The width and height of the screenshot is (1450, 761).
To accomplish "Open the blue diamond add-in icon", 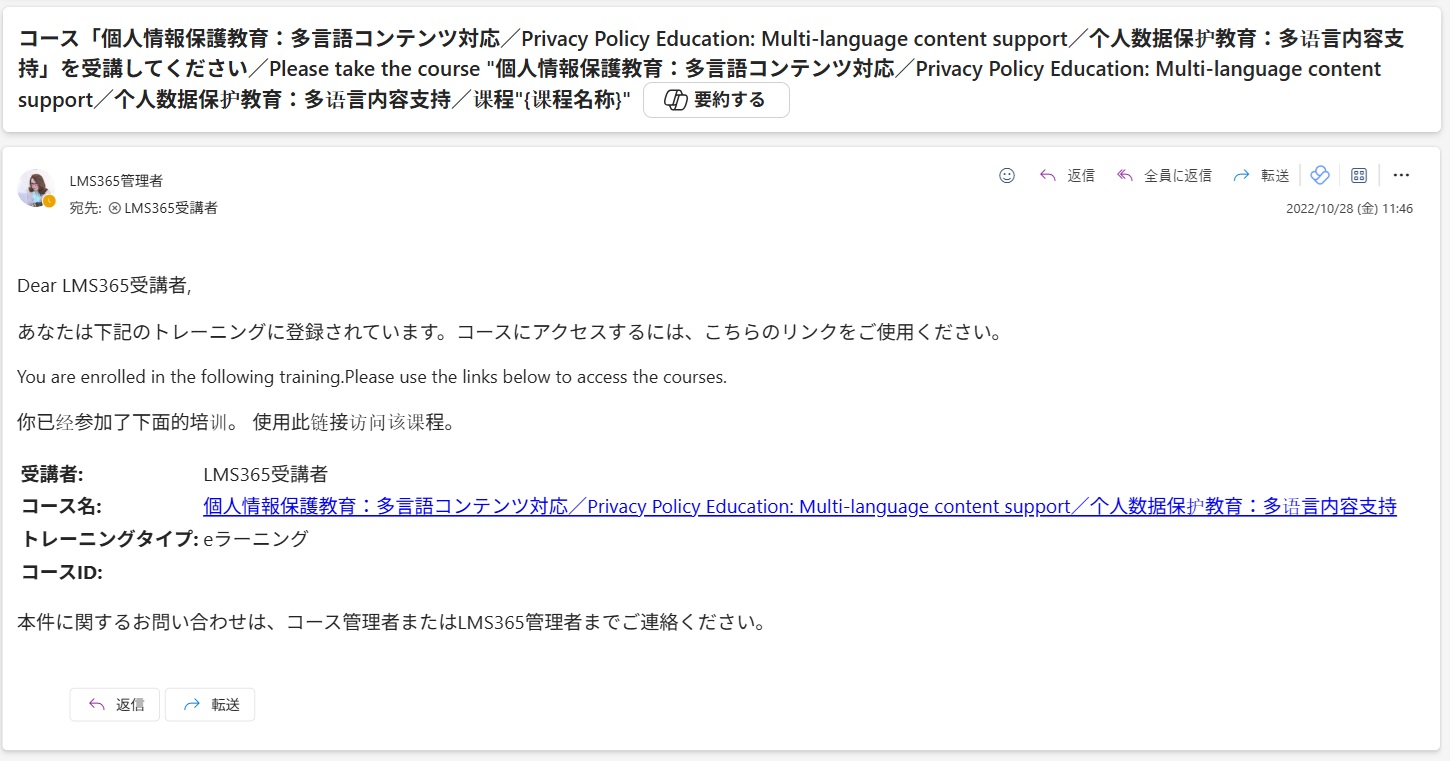I will coord(1319,175).
